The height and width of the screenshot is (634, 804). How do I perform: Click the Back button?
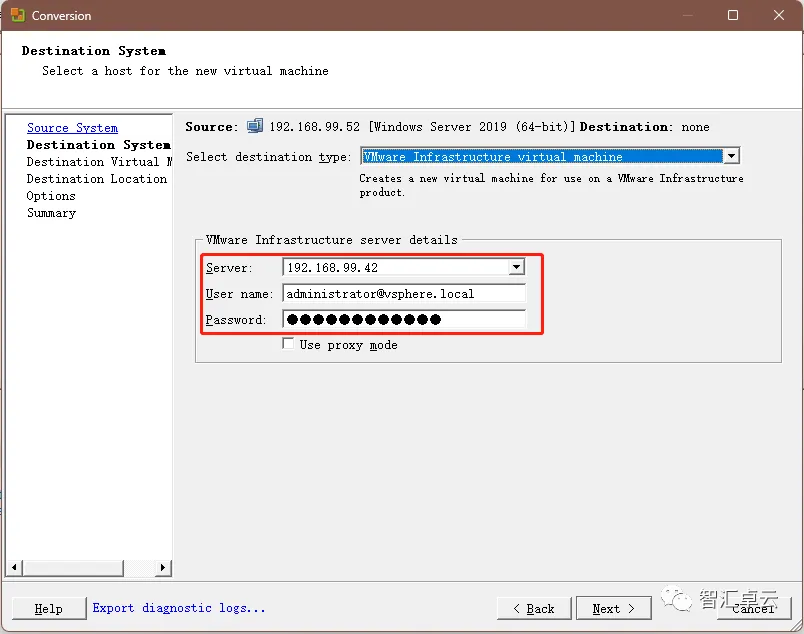[x=534, y=608]
